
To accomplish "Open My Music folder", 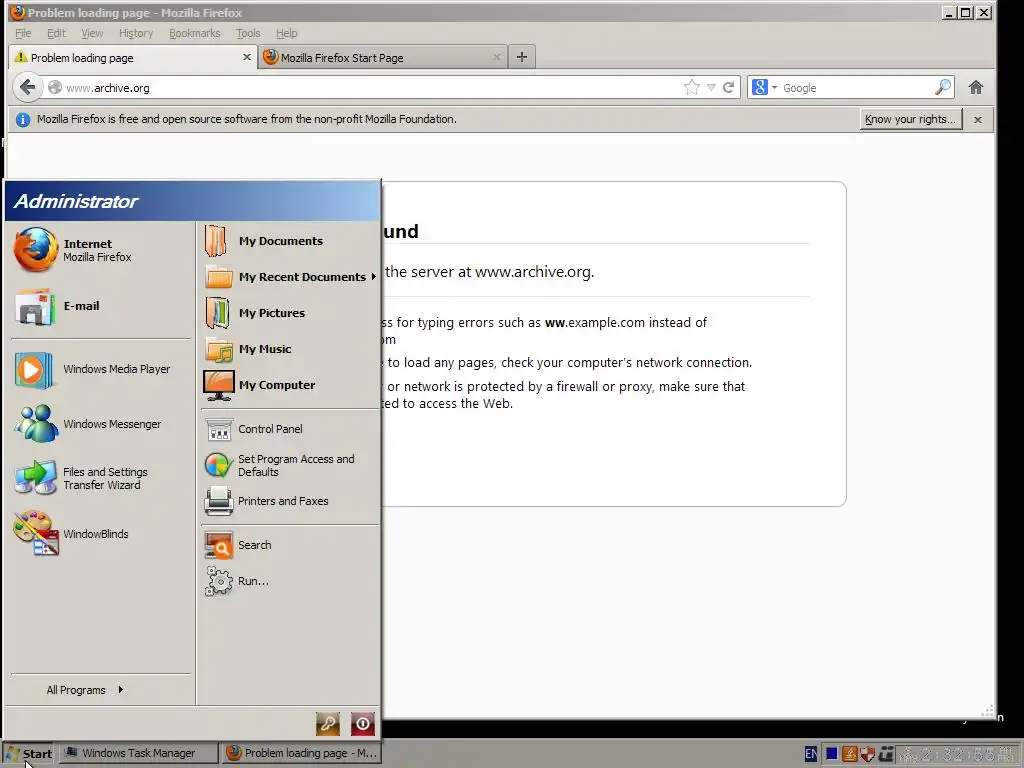I will 289,349.
